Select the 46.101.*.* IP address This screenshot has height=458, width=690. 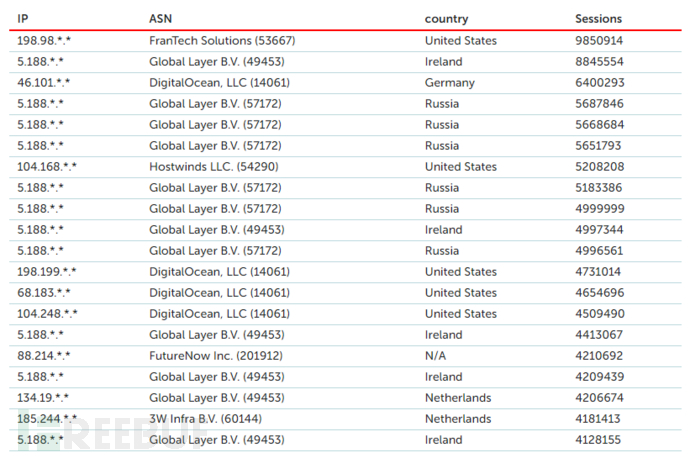43,83
